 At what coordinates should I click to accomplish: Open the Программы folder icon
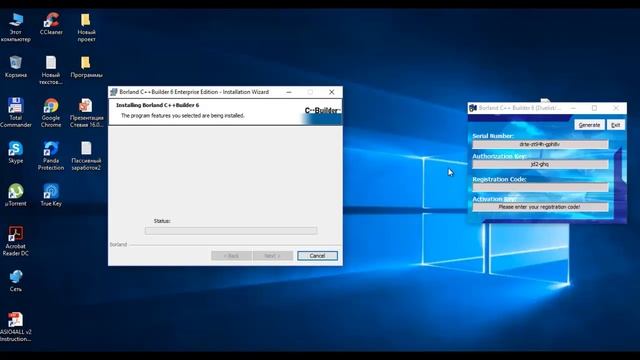click(86, 67)
